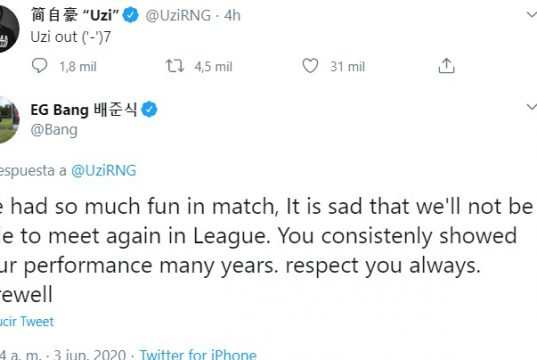Image resolution: width=537 pixels, height=360 pixels.
Task: Open Uzi's profile avatar
Action: (8, 29)
